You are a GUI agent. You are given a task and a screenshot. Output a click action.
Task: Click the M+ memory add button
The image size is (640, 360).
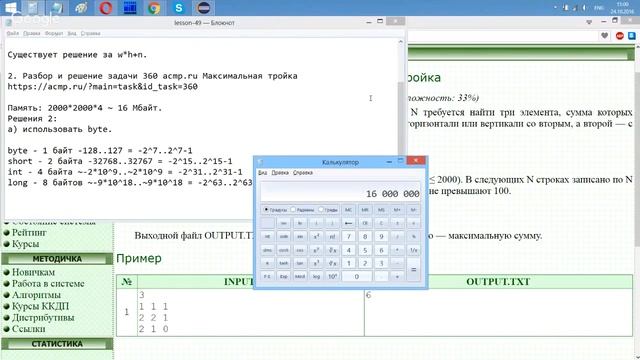pyautogui.click(x=397, y=210)
